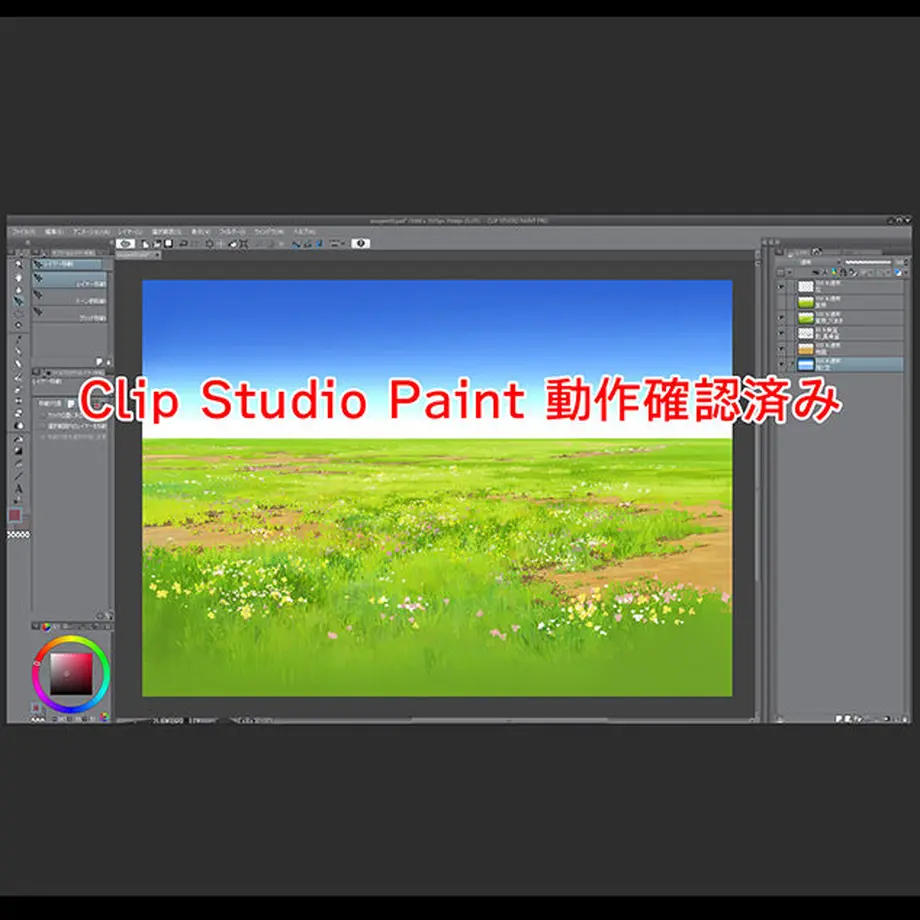Click the Clip to Layer Below icon
The width and height of the screenshot is (920, 920).
click(x=816, y=272)
